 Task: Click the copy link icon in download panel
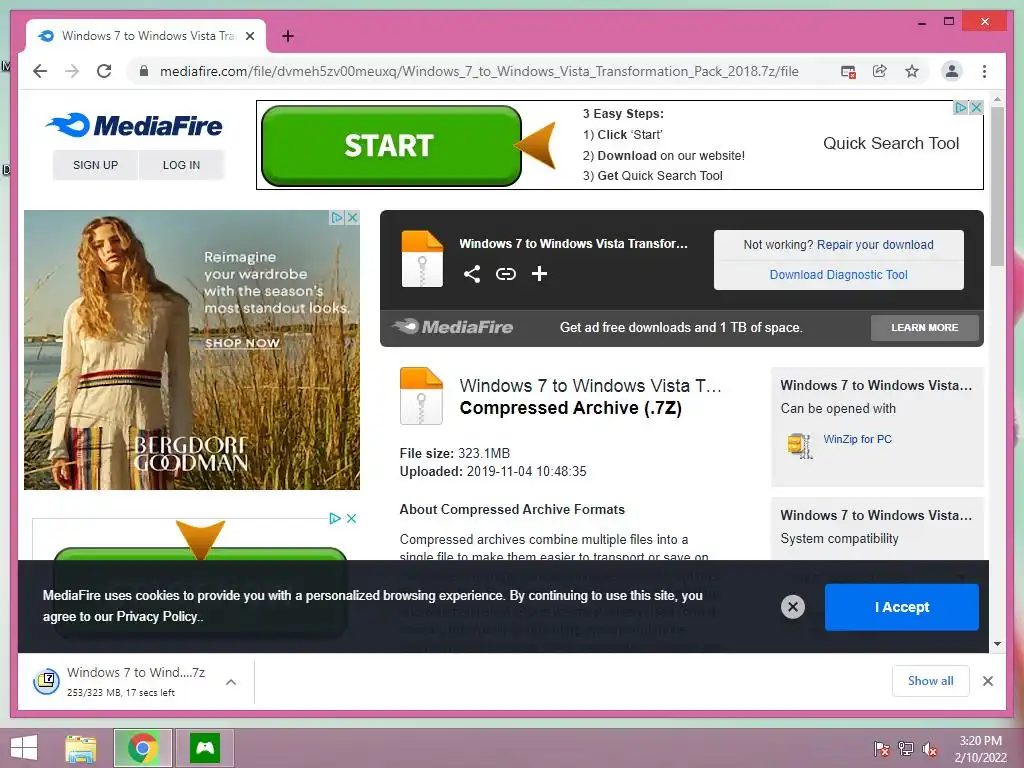[505, 274]
